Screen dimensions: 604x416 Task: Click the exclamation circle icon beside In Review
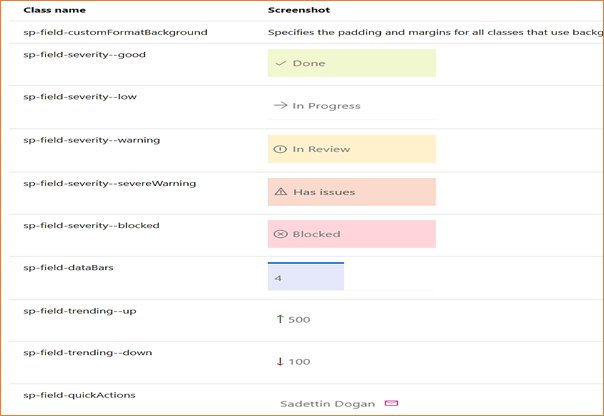(x=280, y=149)
